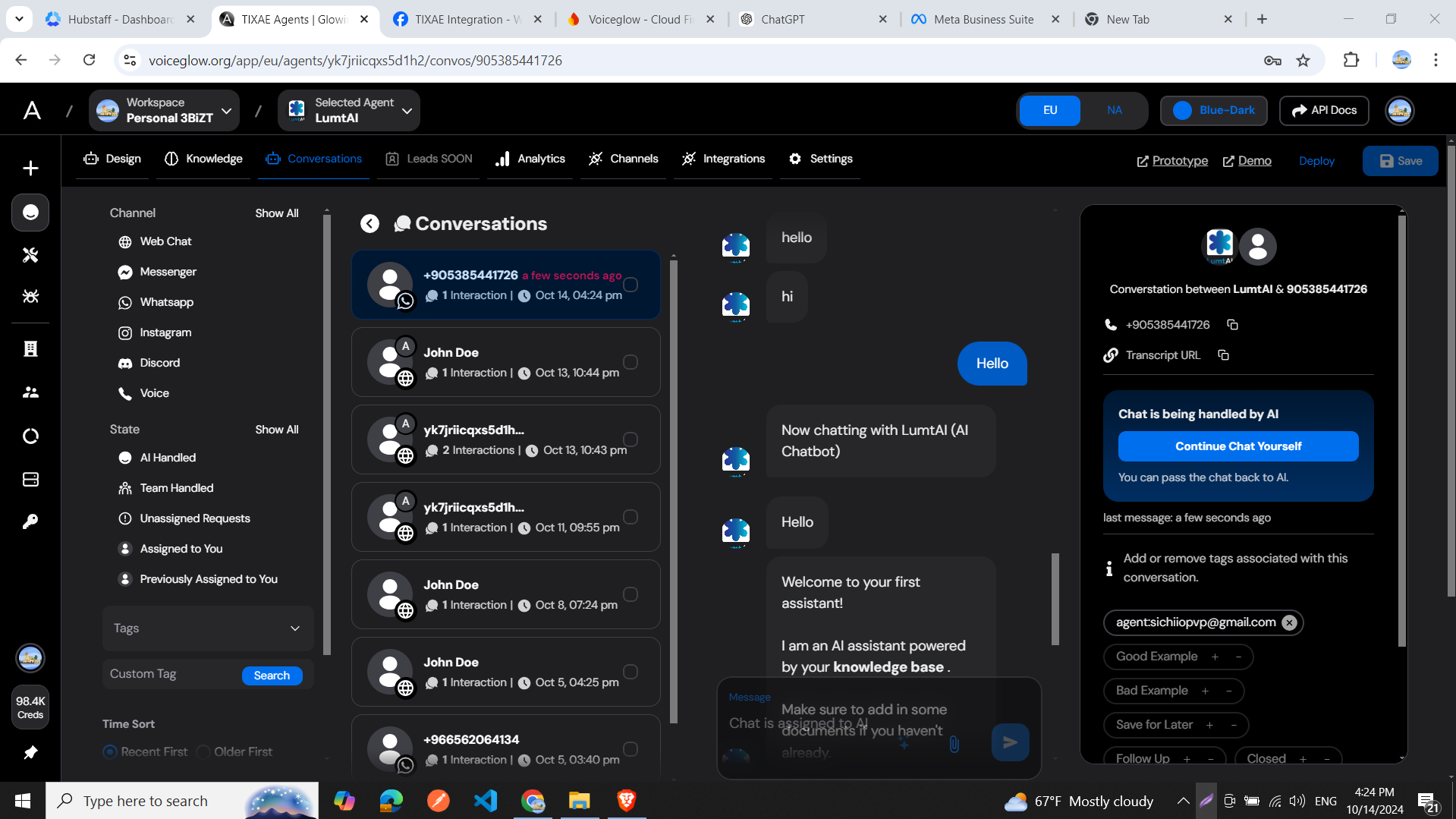Add the Save for Later tag with plus
Viewport: 1456px width, 819px height.
(1209, 725)
